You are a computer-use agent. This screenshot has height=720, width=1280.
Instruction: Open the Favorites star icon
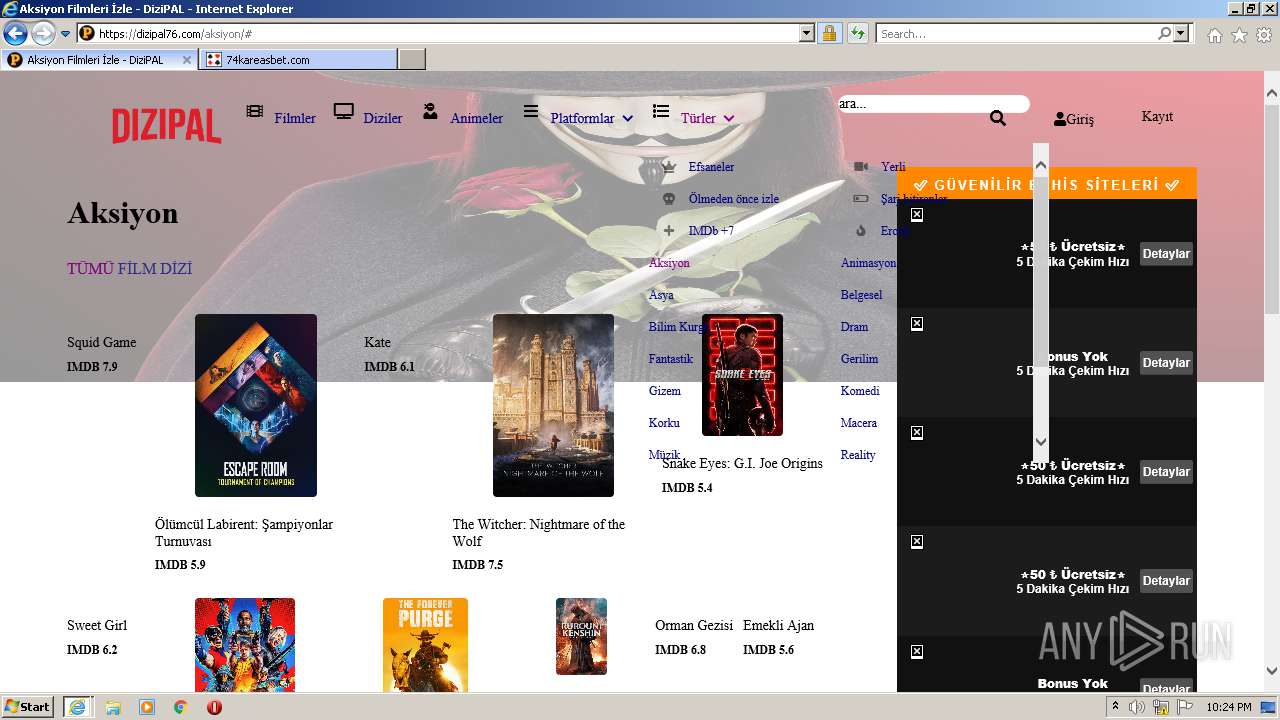[1239, 35]
